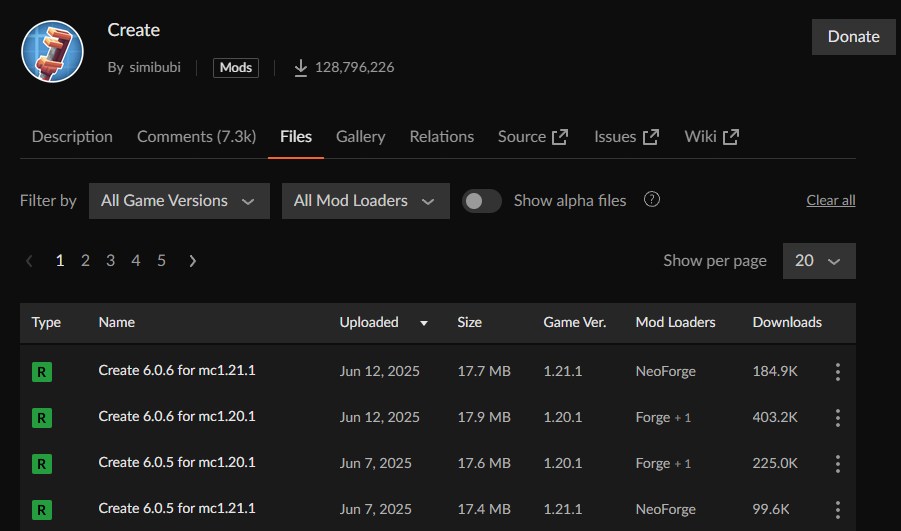The image size is (901, 531).
Task: Click the Mods category tag
Action: pos(236,68)
